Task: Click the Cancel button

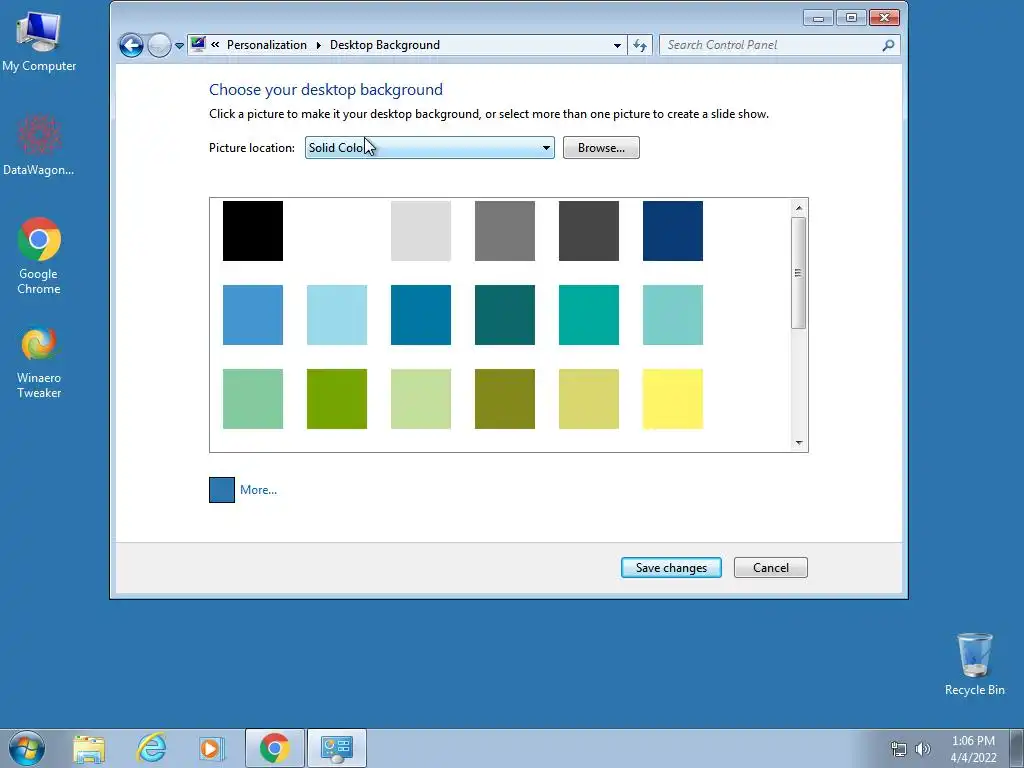Action: 771,568
